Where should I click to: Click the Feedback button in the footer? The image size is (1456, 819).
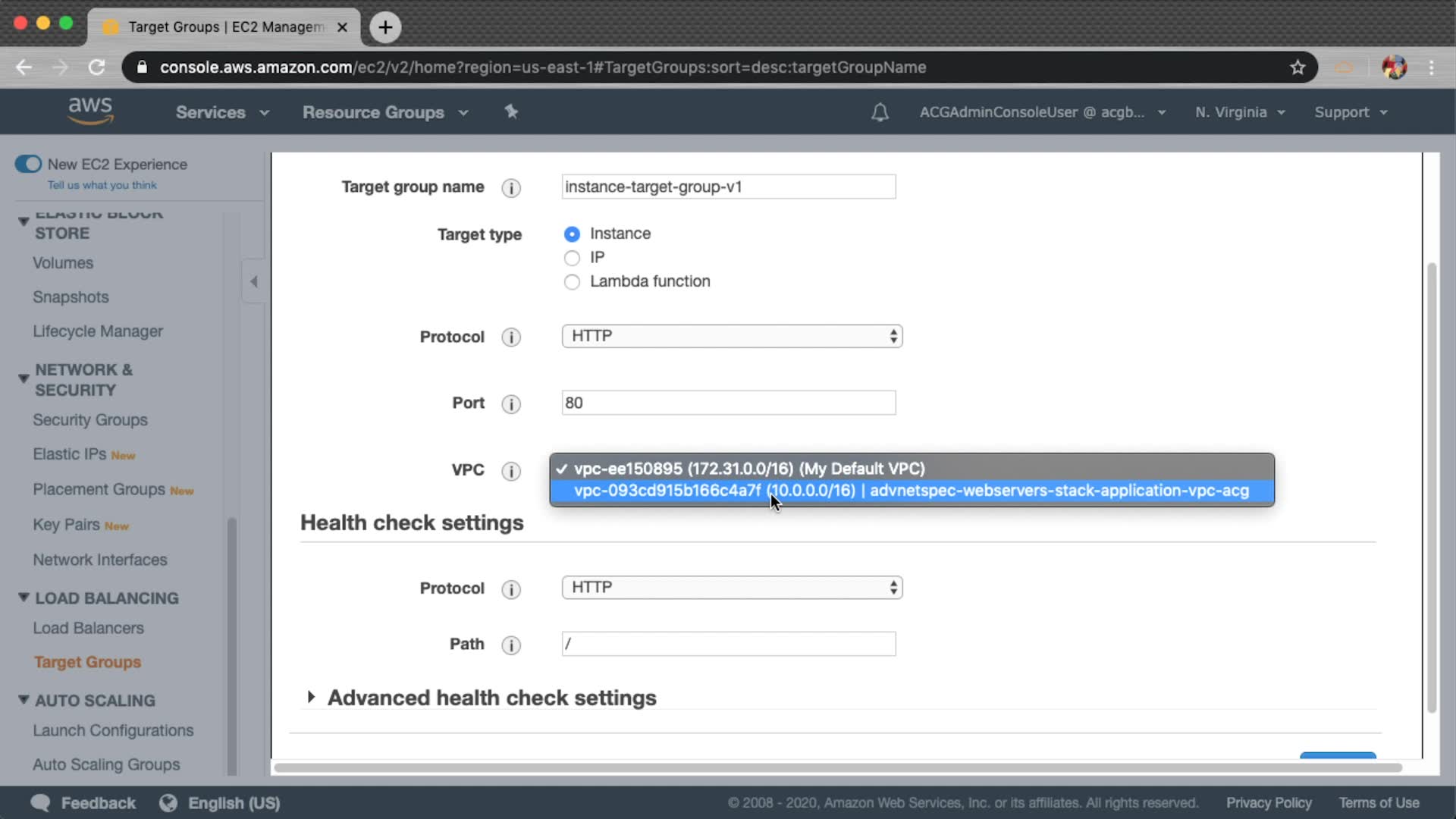[83, 802]
